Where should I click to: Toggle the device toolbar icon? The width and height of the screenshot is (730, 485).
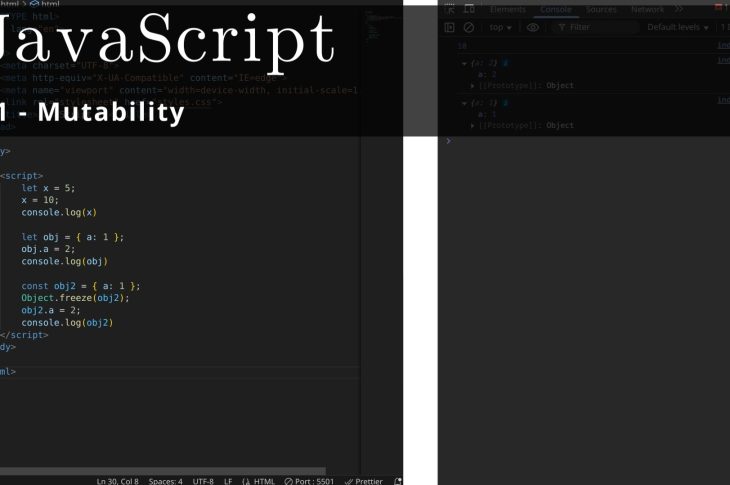(469, 9)
